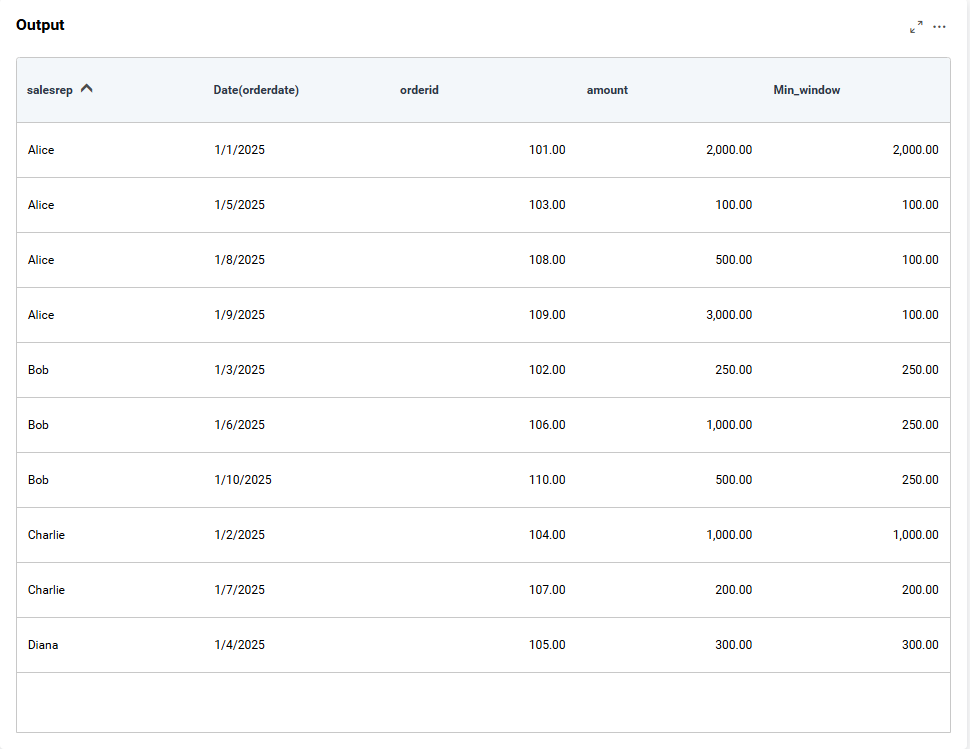Click the Min_window column header
The width and height of the screenshot is (970, 749).
point(806,90)
